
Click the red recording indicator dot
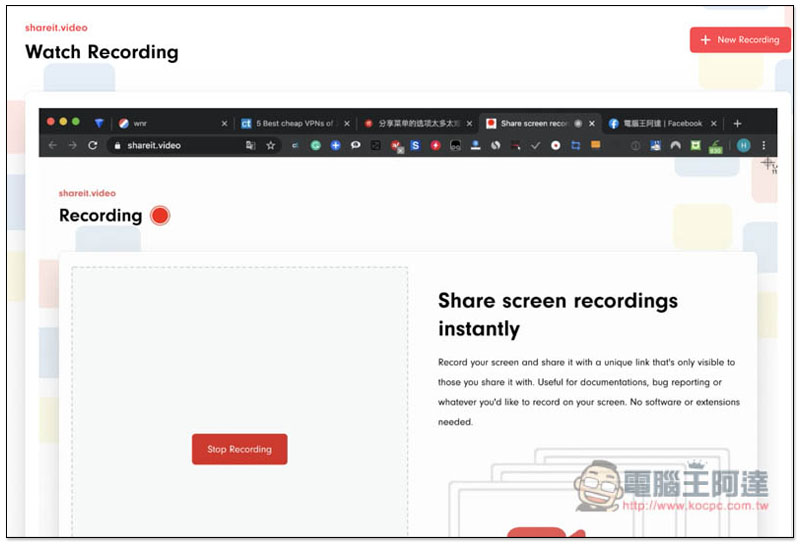[160, 215]
